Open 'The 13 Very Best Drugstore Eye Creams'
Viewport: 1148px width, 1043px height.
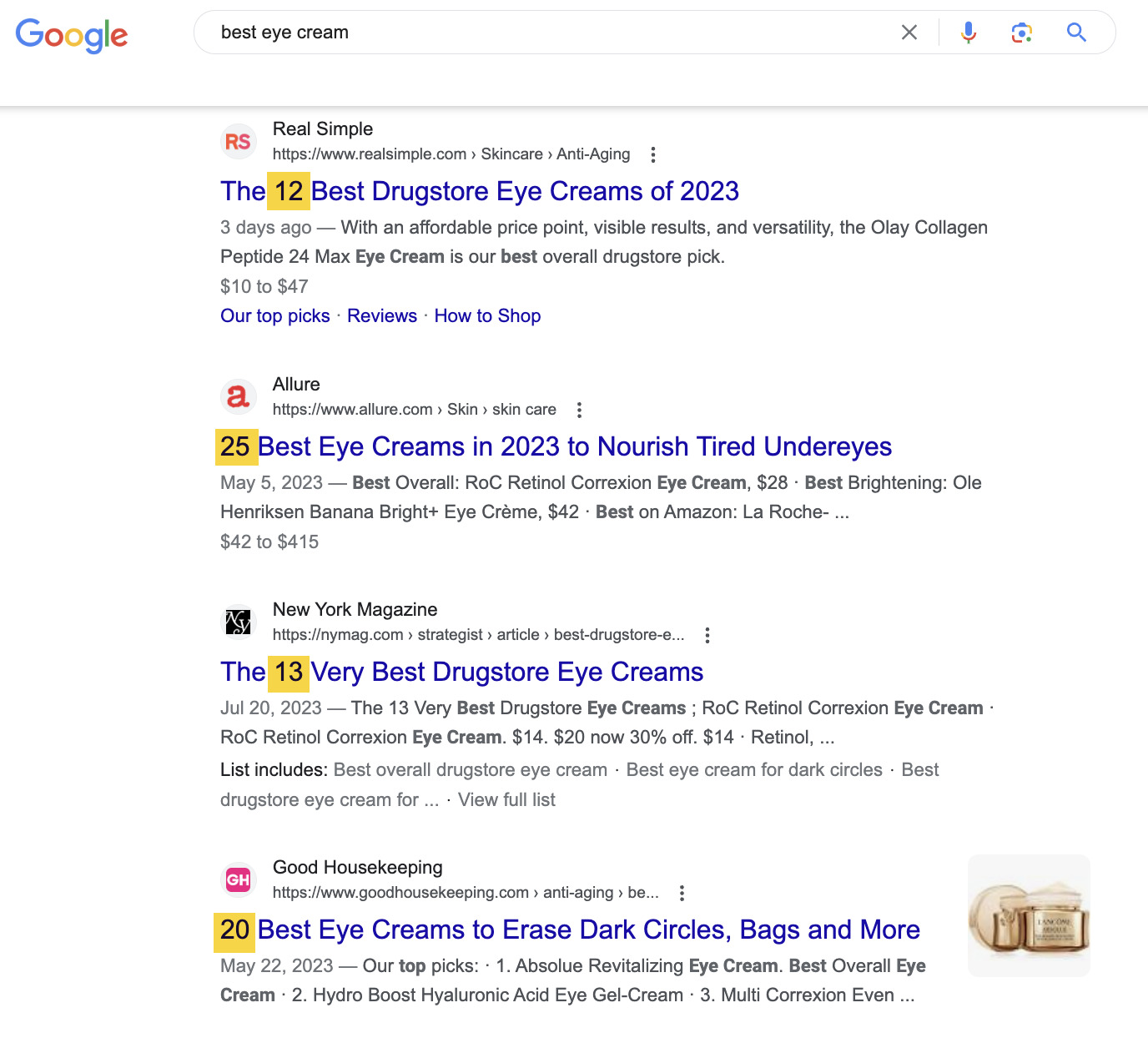(x=461, y=672)
